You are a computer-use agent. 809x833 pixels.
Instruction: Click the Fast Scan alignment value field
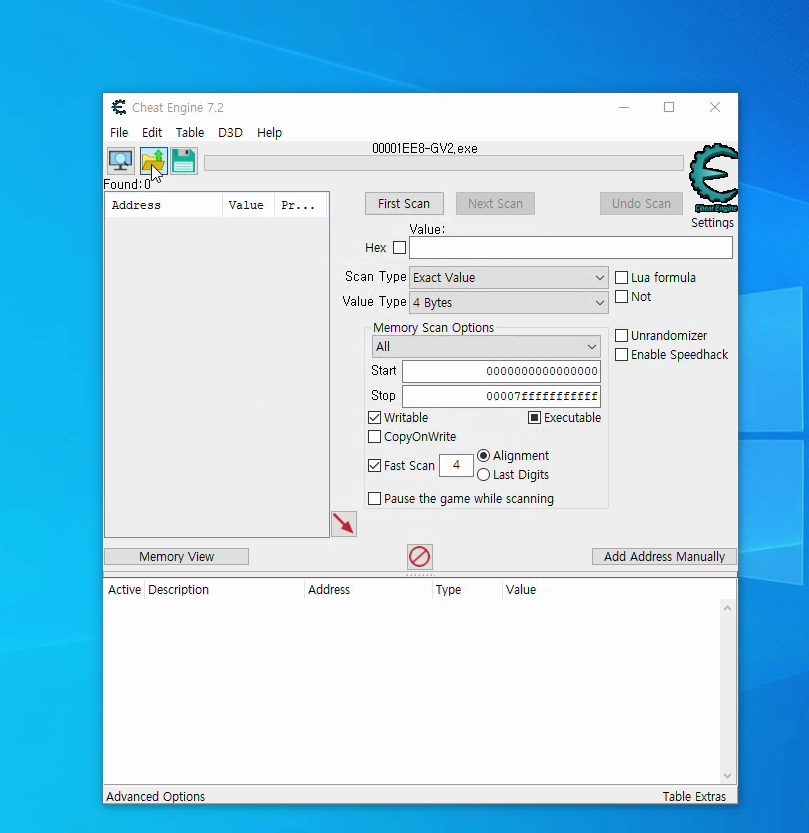coord(456,465)
